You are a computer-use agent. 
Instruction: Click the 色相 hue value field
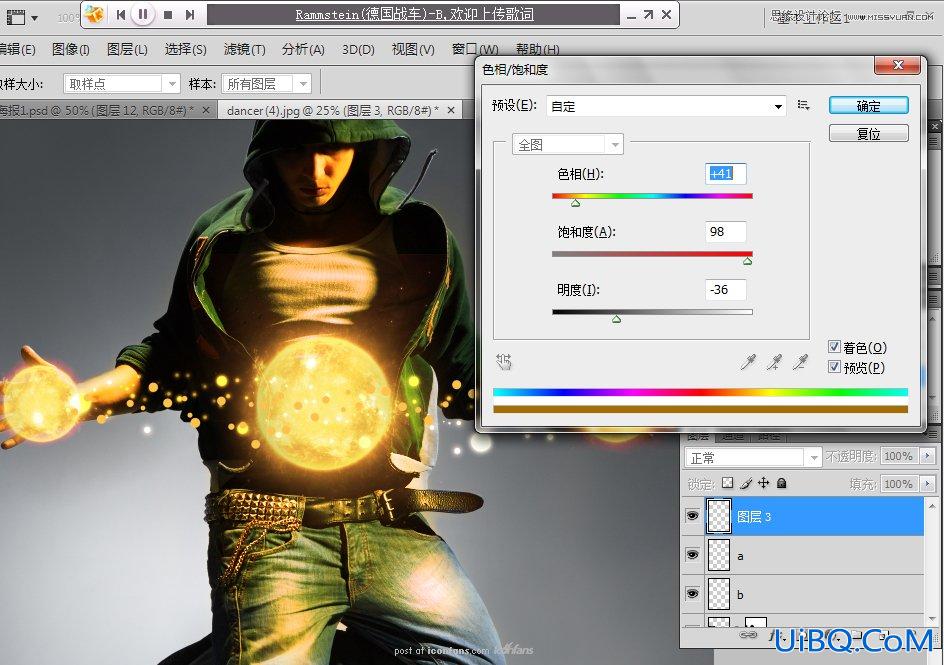pos(725,174)
